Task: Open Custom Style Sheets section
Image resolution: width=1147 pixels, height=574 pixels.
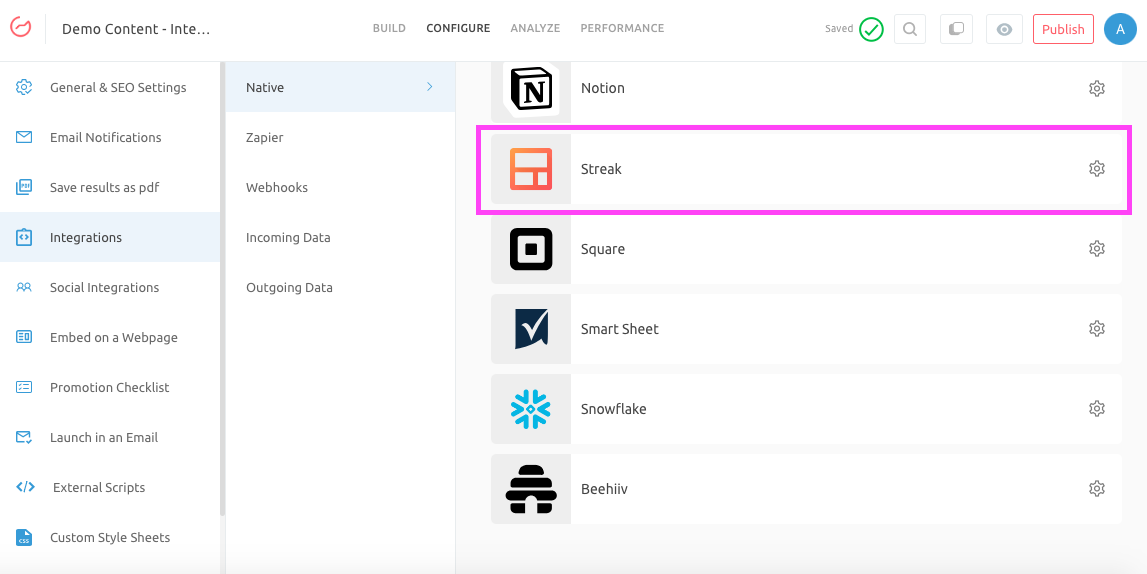Action: [x=110, y=537]
